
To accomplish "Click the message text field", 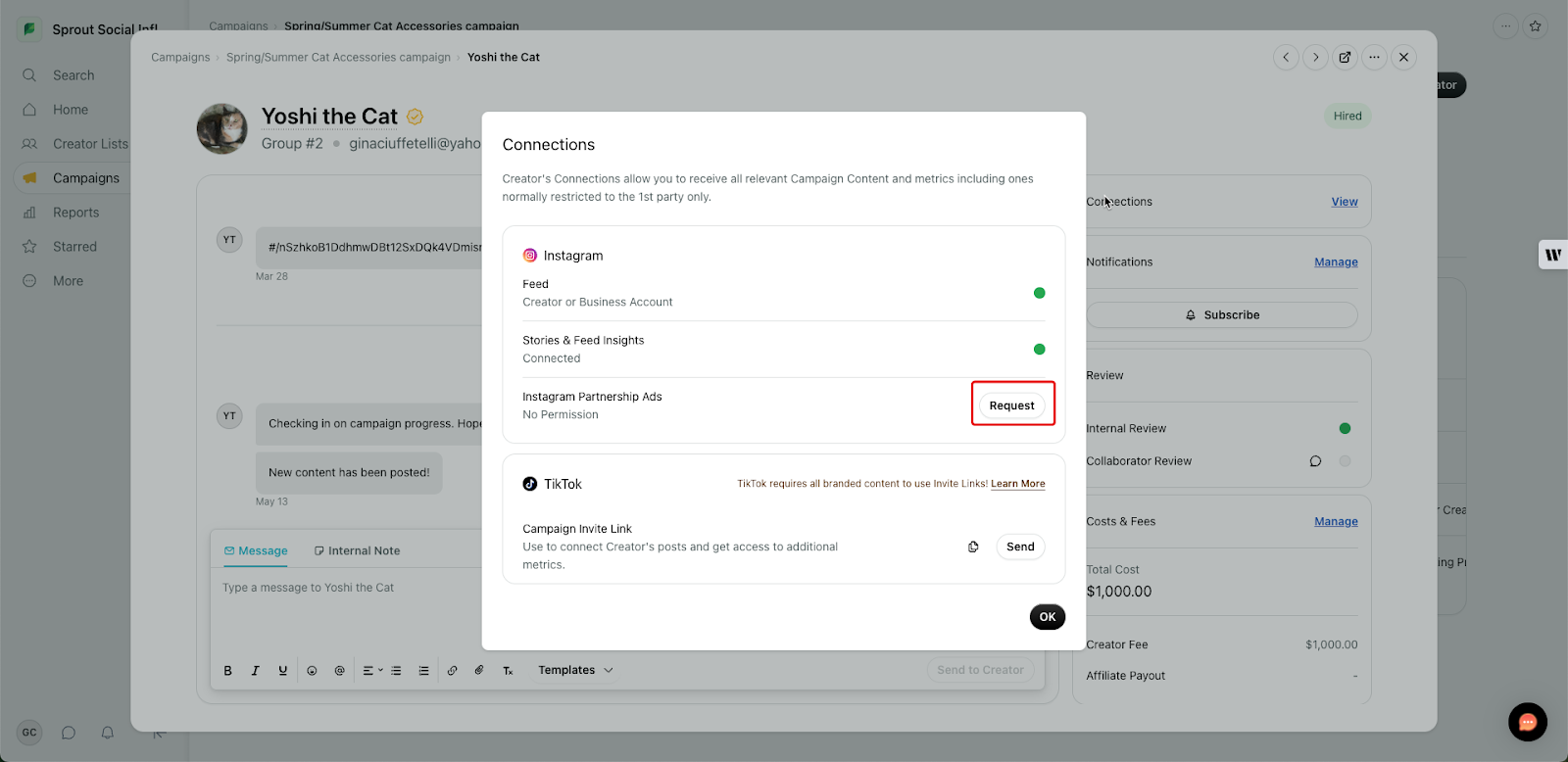I will [x=627, y=612].
